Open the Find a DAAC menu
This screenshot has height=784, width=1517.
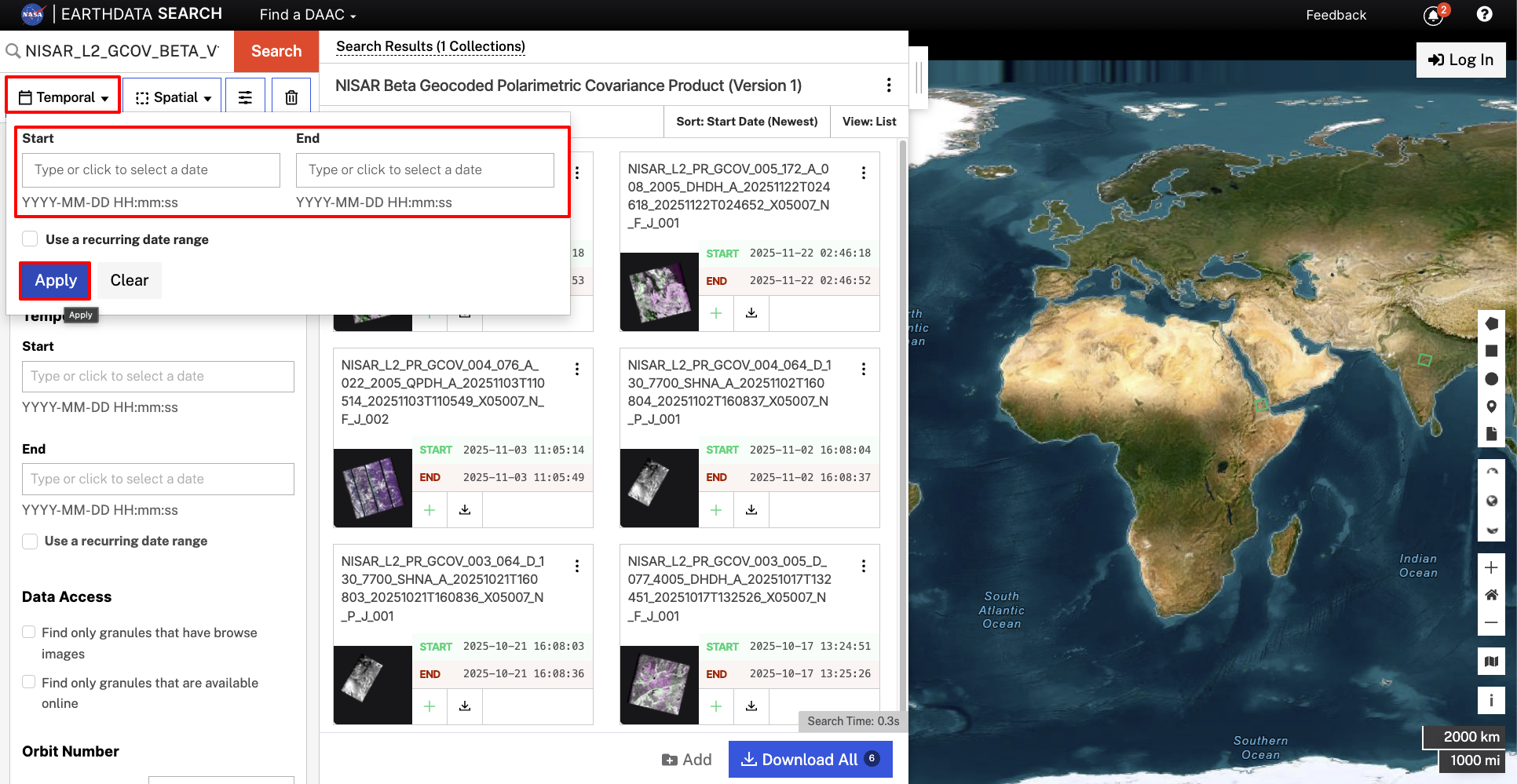click(306, 14)
